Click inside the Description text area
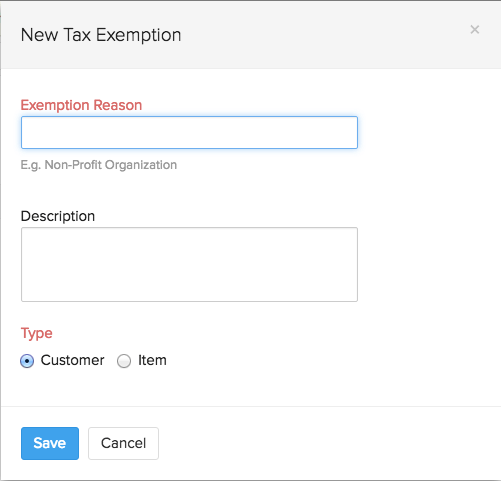 pos(189,264)
